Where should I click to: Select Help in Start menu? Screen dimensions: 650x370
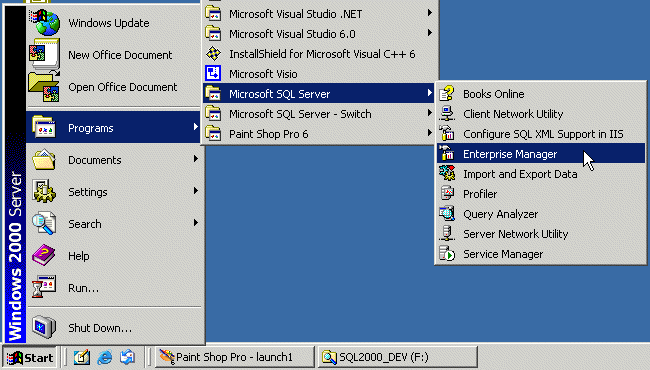click(x=114, y=255)
